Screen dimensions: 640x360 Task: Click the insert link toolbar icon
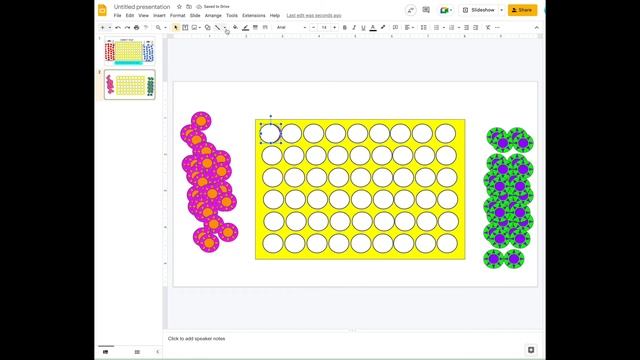(395, 27)
